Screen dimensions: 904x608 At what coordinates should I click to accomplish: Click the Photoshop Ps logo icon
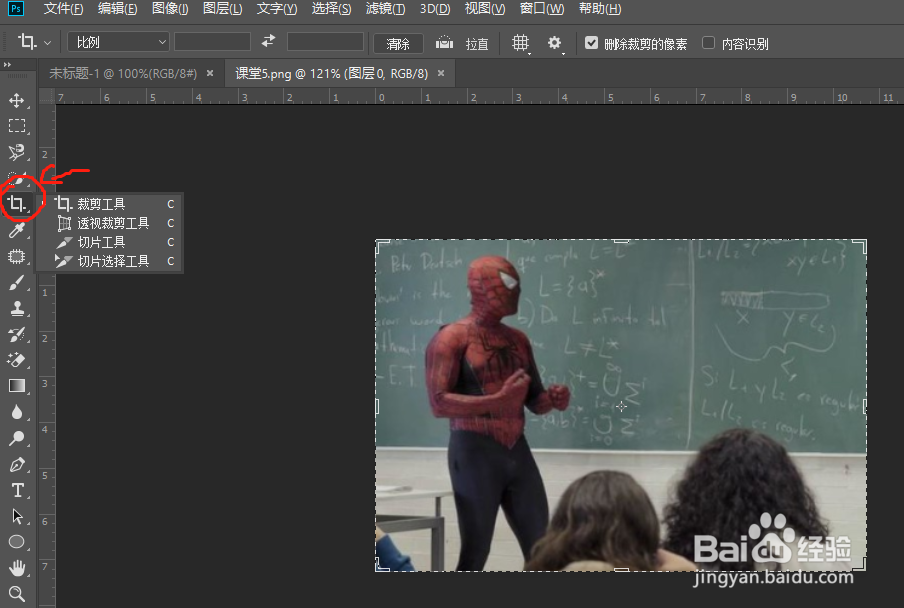pos(16,9)
